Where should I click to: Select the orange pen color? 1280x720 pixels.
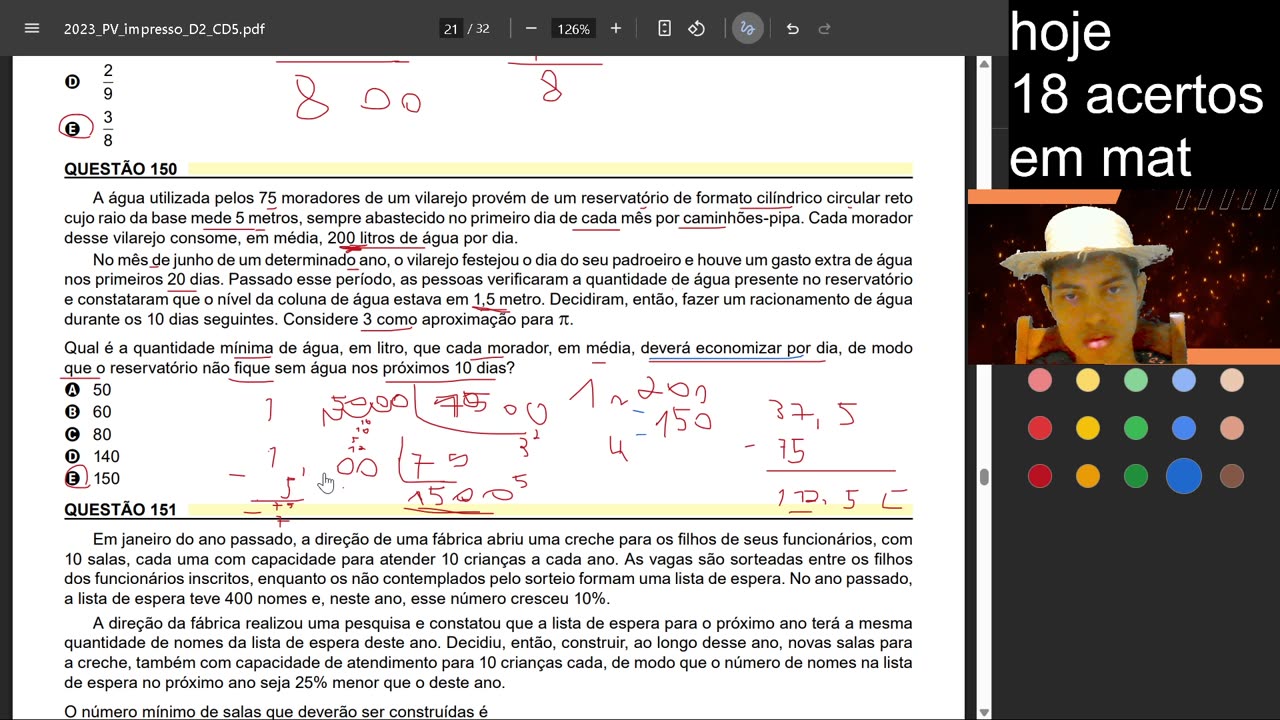point(1088,476)
